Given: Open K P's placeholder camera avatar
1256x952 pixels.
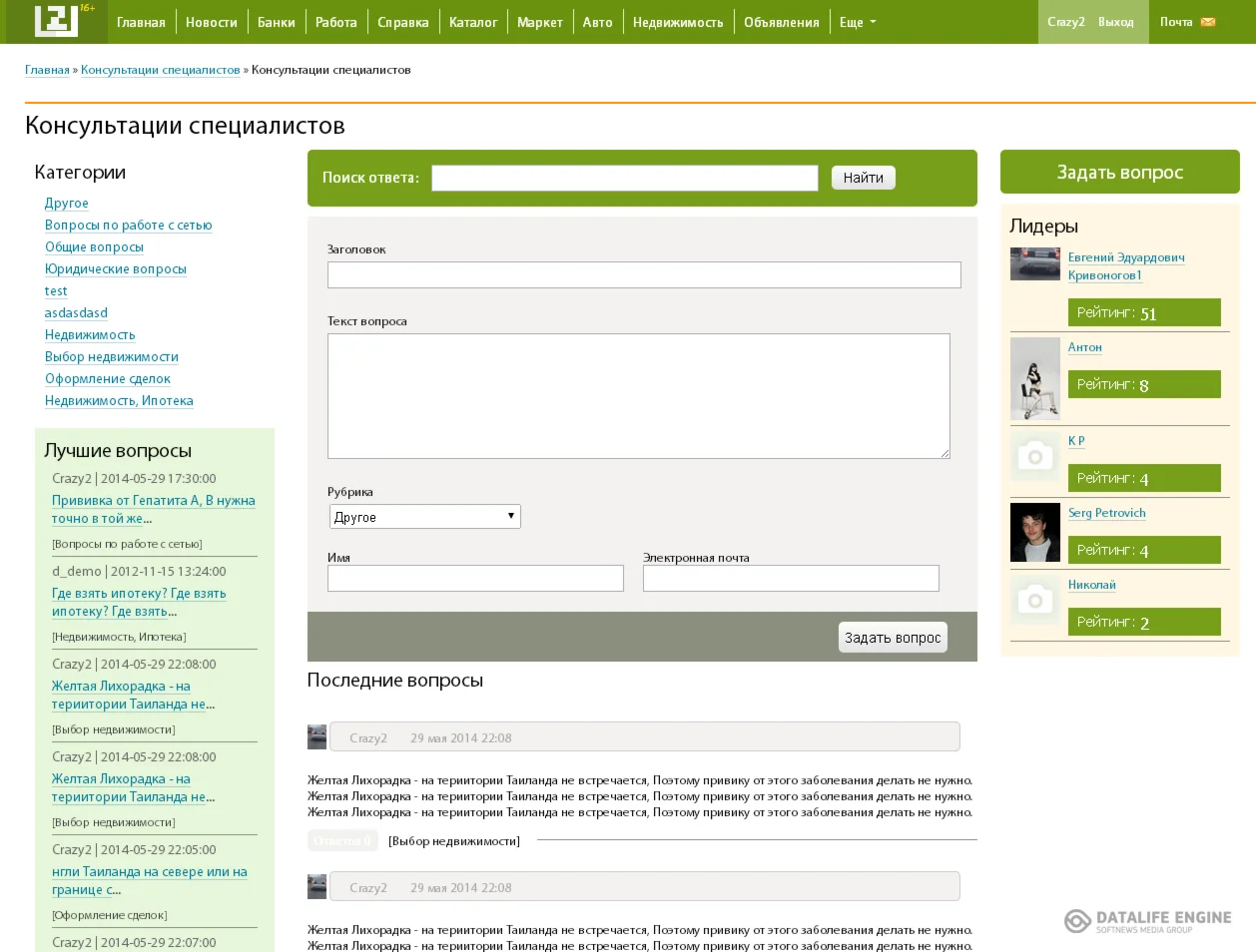Looking at the screenshot, I should (1035, 456).
